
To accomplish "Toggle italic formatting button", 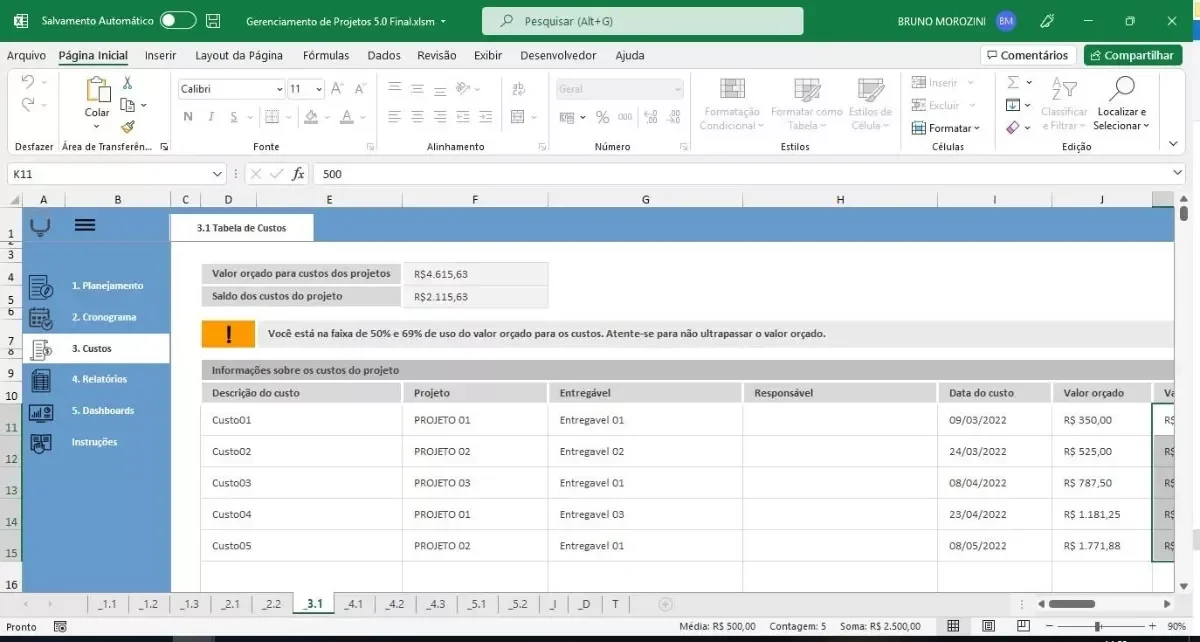I will coord(211,117).
